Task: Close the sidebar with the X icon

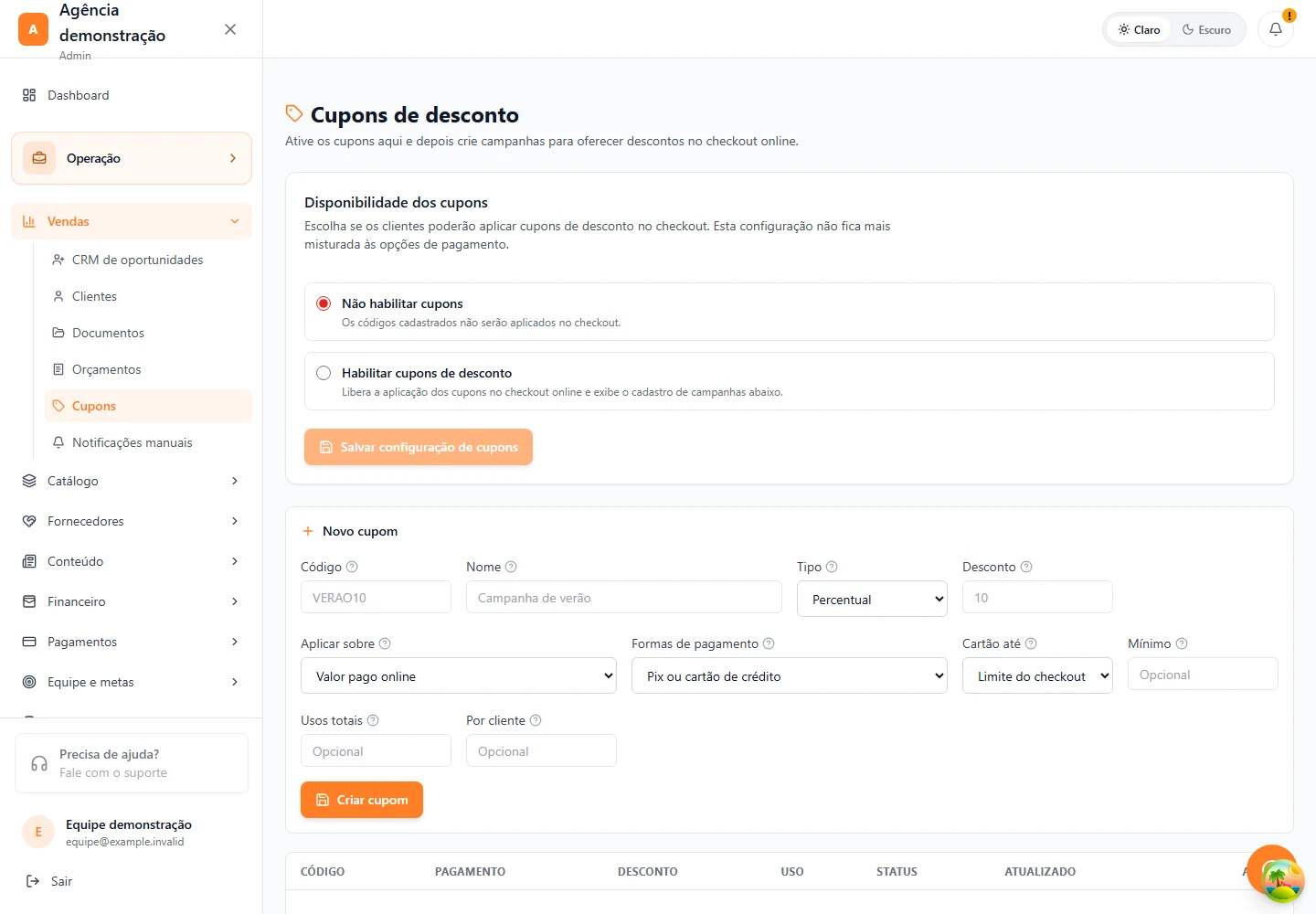Action: point(230,29)
